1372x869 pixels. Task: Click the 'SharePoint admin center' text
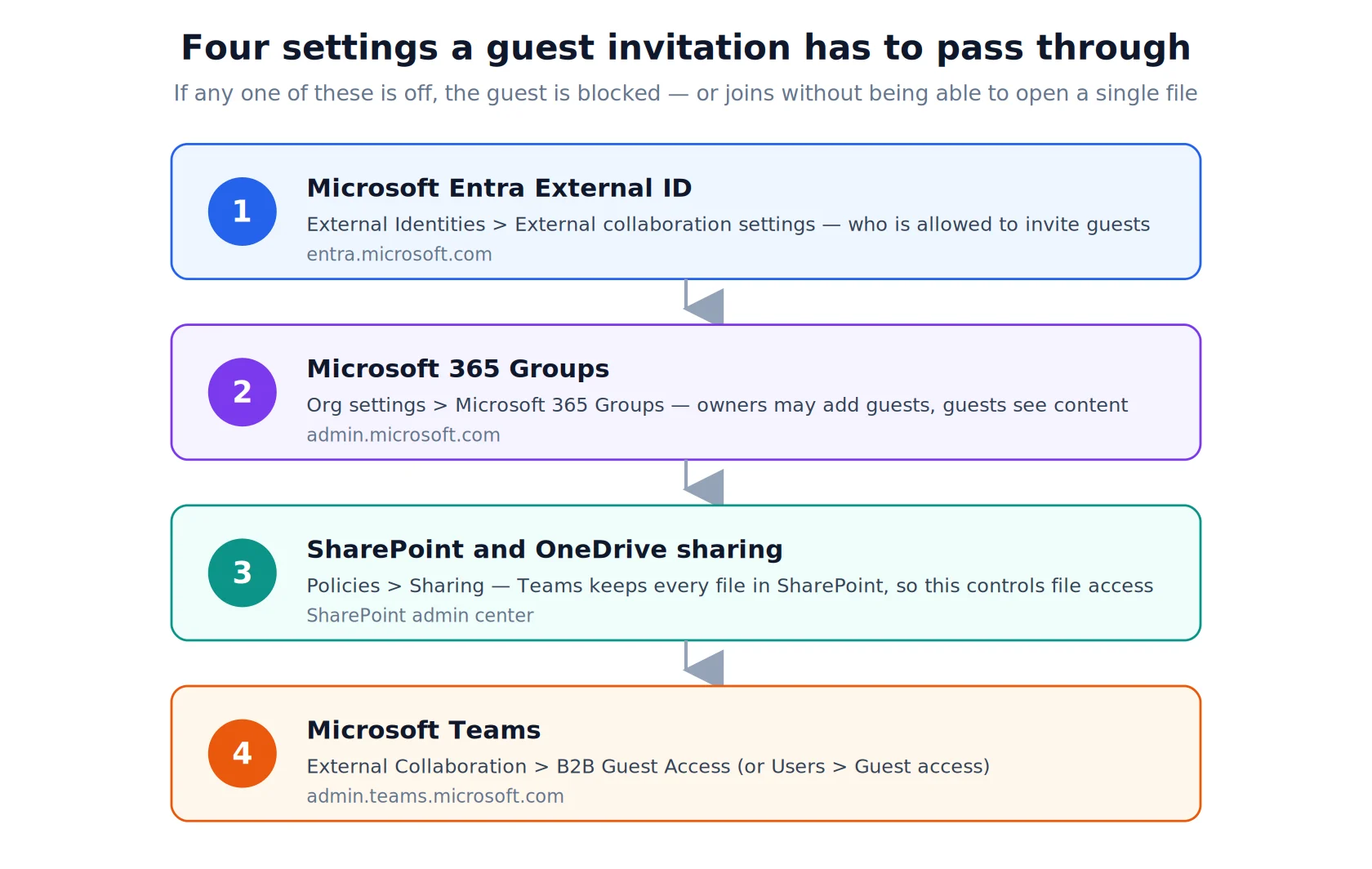pos(420,615)
